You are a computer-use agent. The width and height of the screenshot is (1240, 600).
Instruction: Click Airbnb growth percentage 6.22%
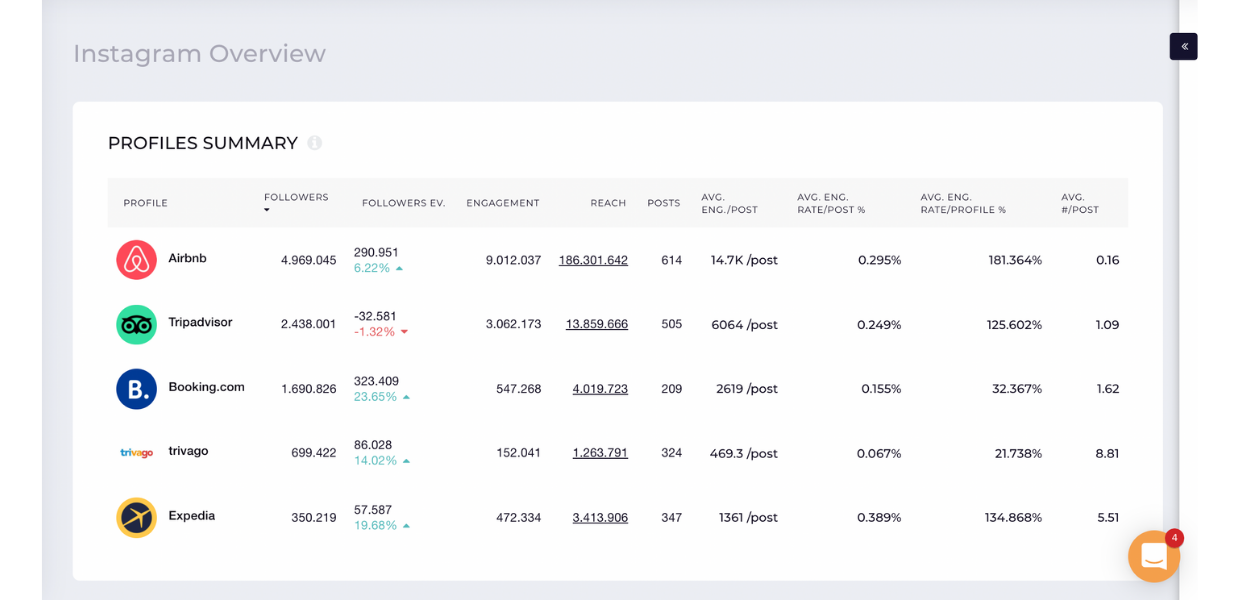(372, 268)
